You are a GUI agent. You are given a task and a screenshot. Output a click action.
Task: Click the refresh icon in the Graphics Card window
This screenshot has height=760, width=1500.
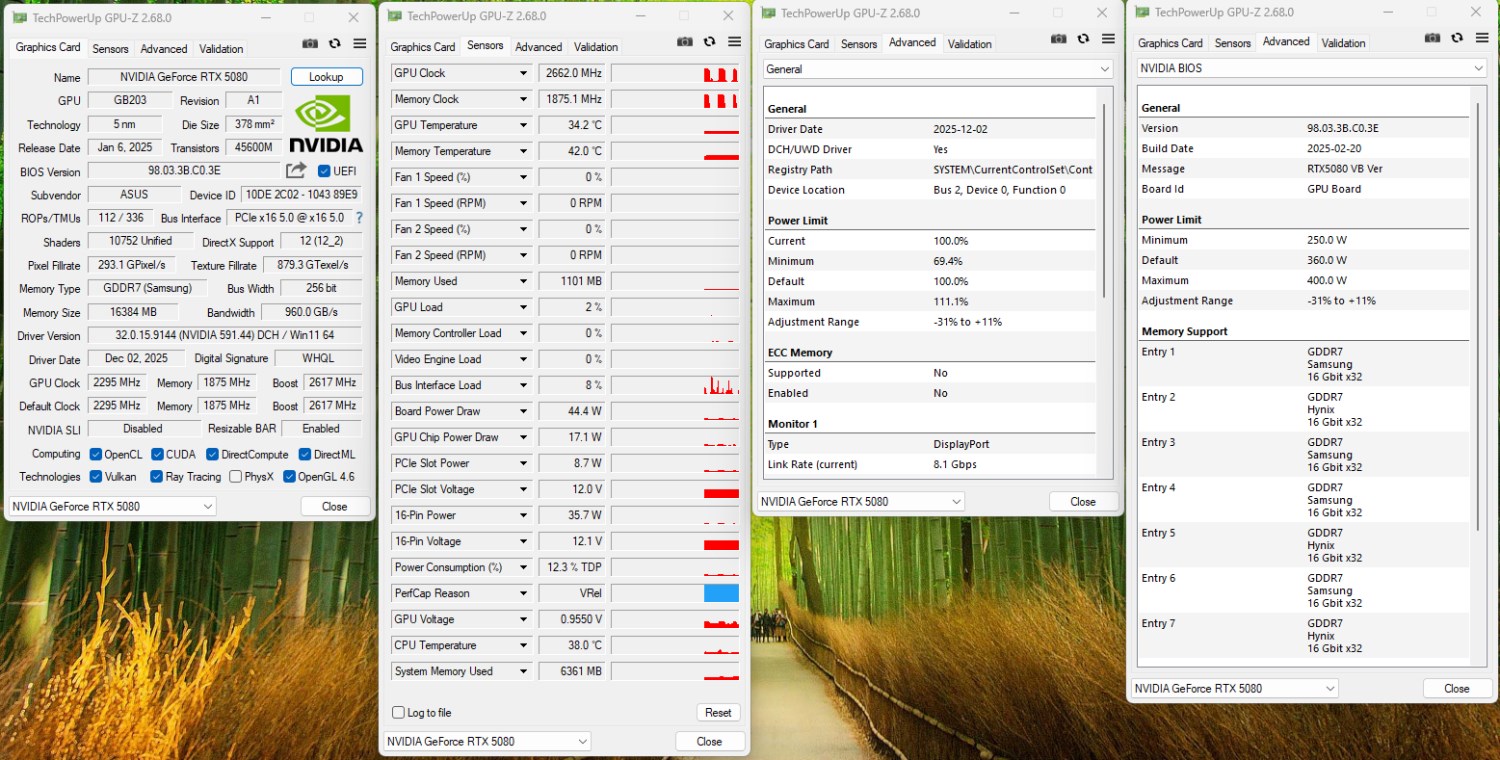pos(335,44)
